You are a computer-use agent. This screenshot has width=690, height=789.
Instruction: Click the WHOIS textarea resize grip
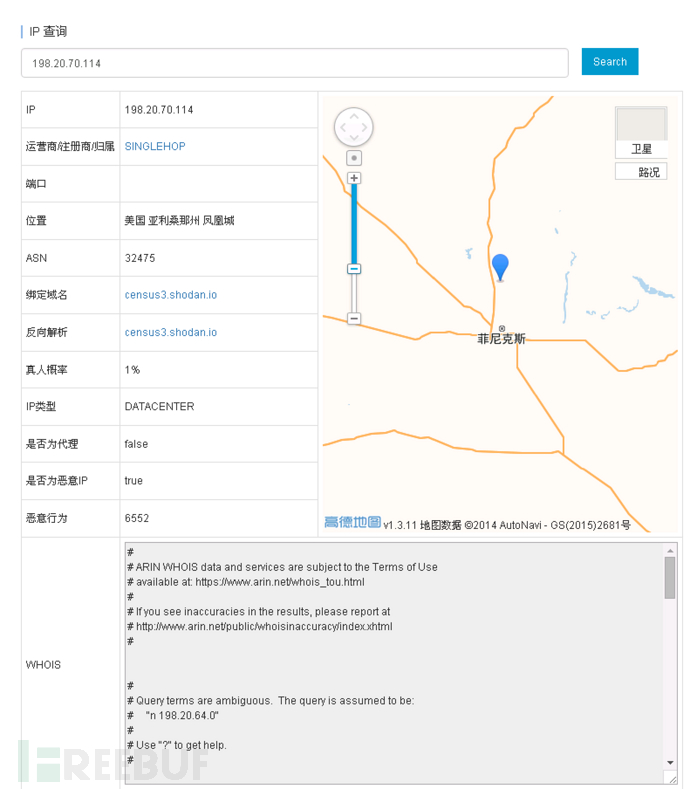pyautogui.click(x=673, y=779)
